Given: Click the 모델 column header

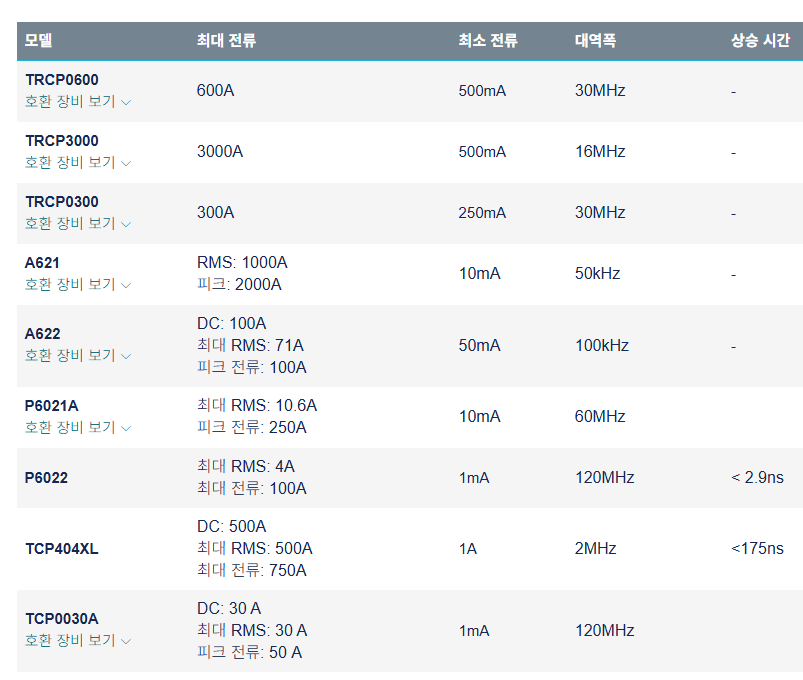Looking at the screenshot, I should click(x=39, y=41).
